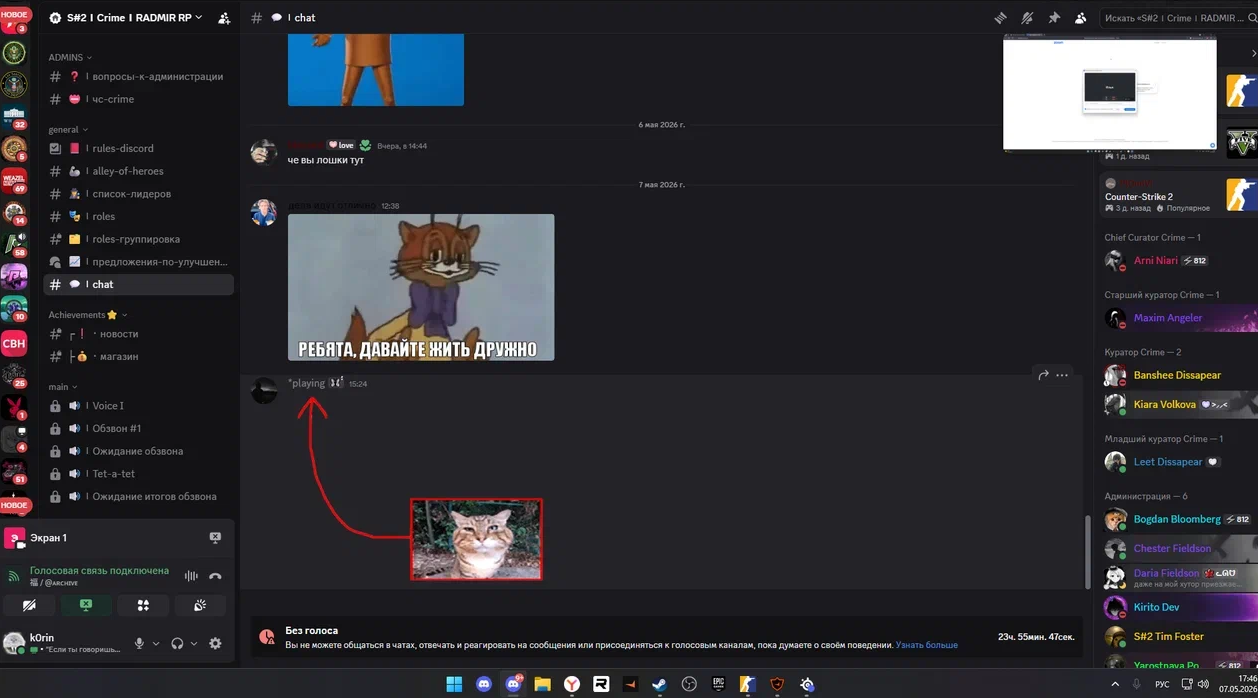Mute the microphone in the user panel

point(140,643)
